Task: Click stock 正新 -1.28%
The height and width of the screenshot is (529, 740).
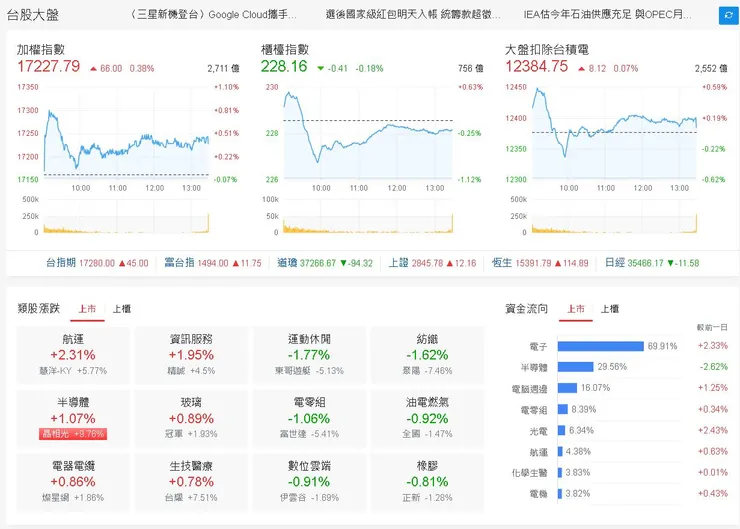Action: [427, 497]
